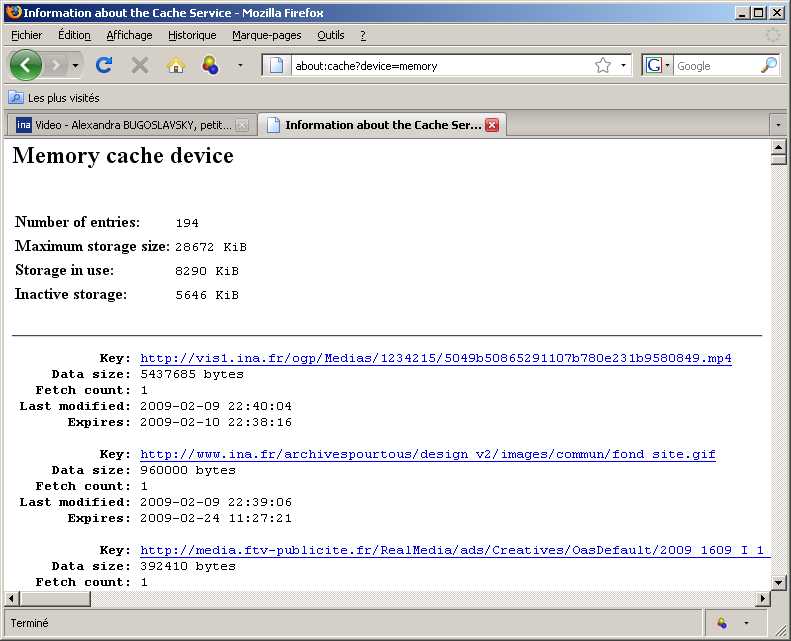Click the Stop loading X icon
The height and width of the screenshot is (641, 791).
click(x=140, y=65)
